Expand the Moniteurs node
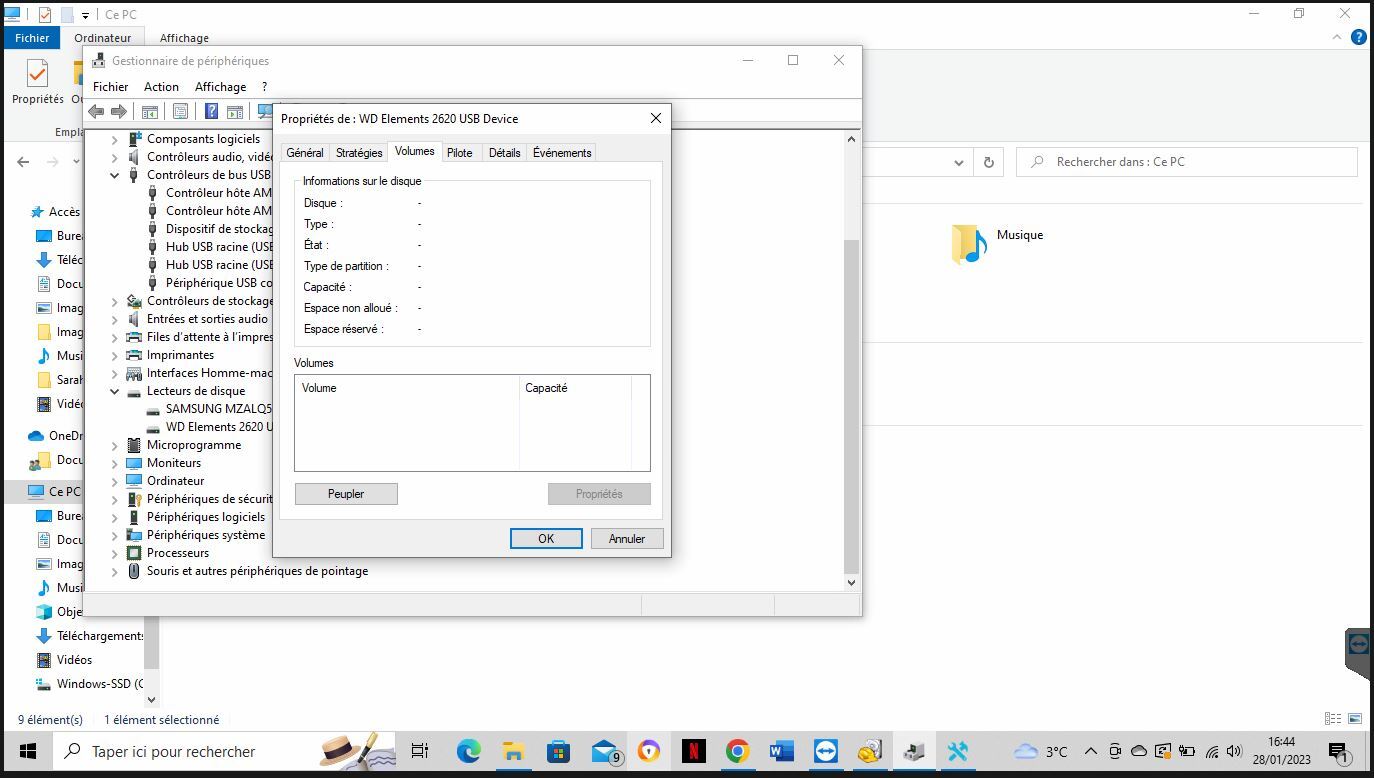 point(114,463)
